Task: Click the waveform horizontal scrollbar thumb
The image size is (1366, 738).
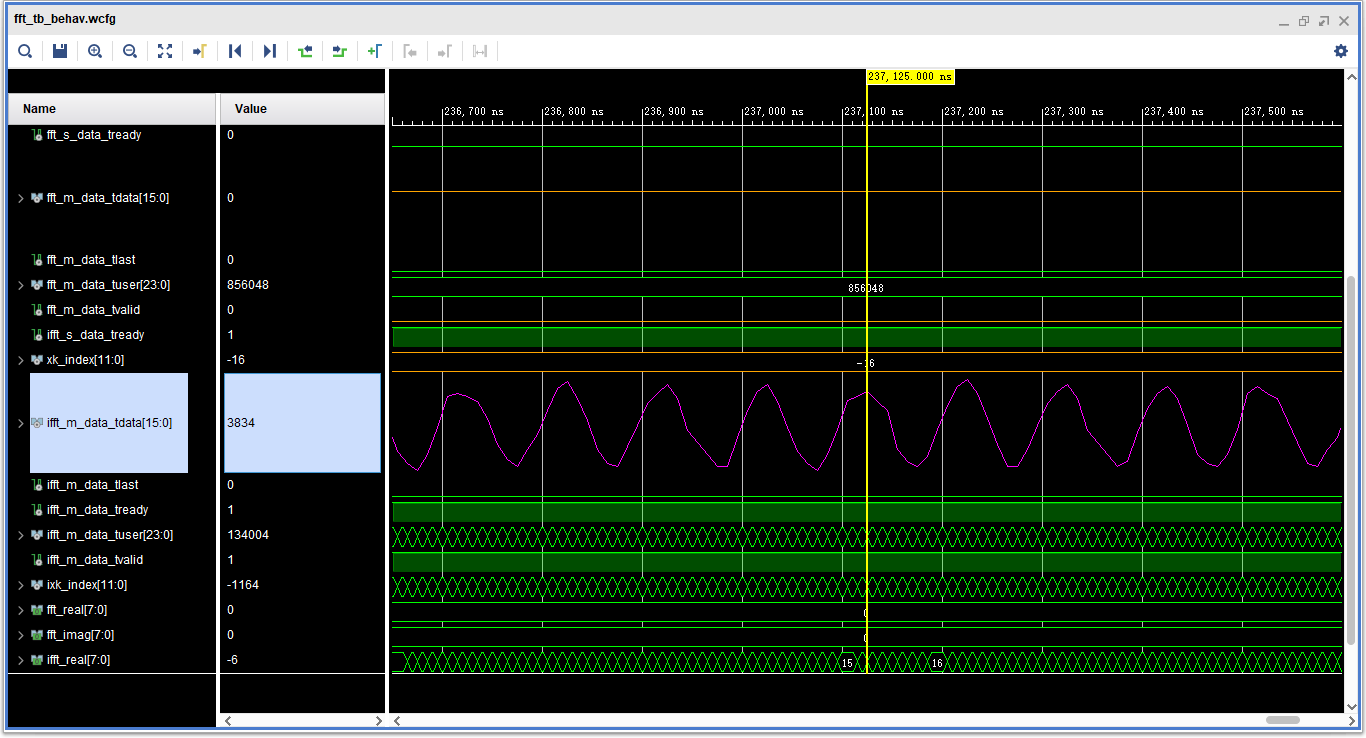Action: pyautogui.click(x=1283, y=720)
